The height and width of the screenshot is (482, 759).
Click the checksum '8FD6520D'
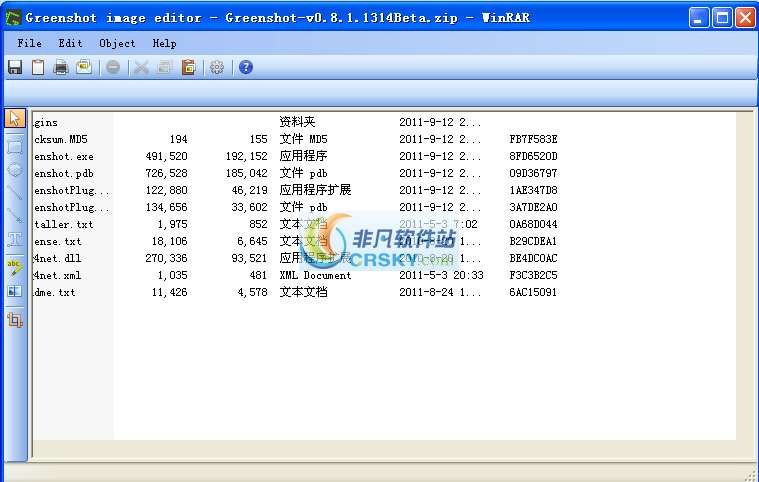pyautogui.click(x=533, y=156)
